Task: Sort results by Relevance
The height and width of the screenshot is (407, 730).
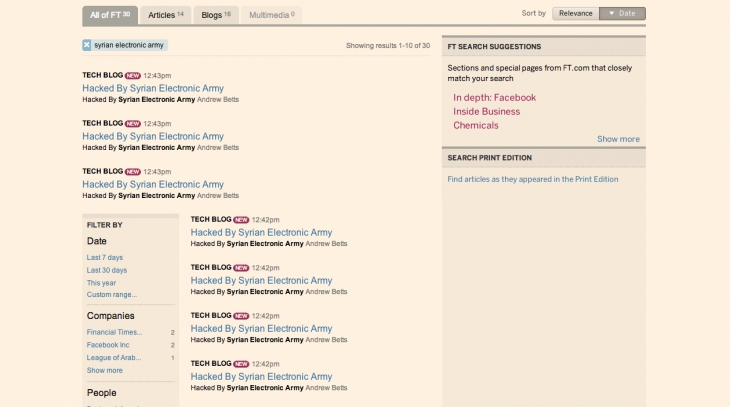Action: coord(575,14)
